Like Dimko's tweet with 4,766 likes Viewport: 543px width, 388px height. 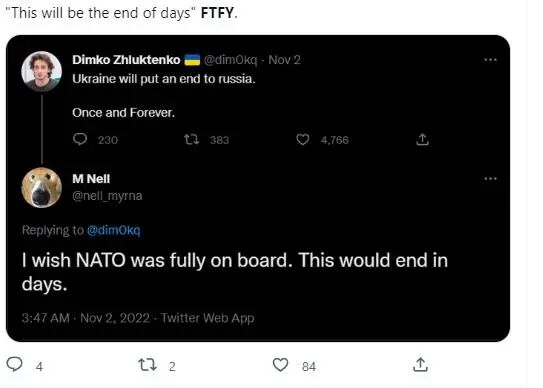point(303,140)
